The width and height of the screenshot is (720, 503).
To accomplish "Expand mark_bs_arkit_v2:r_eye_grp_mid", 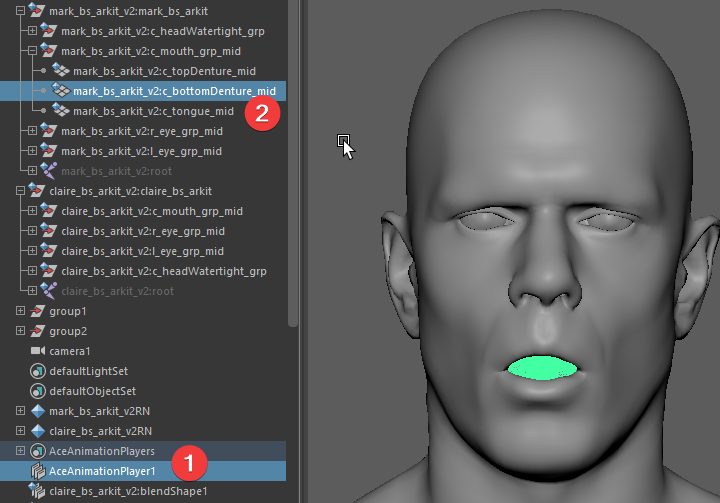I will coord(32,130).
